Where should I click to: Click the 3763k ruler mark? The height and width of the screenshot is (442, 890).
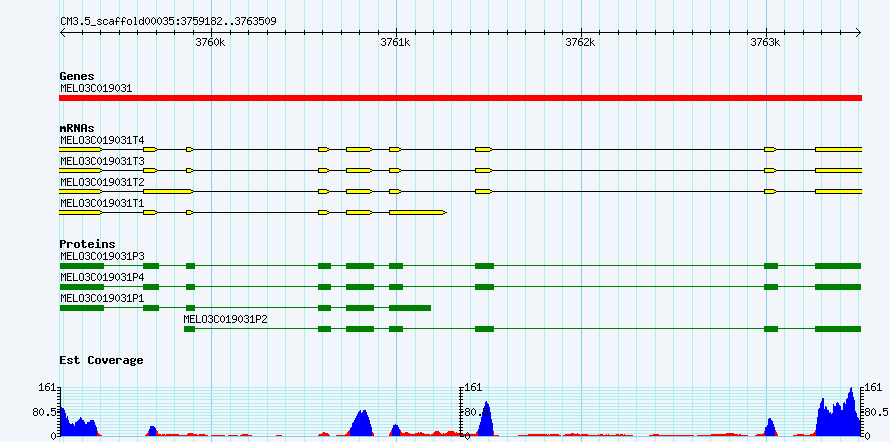(x=765, y=42)
